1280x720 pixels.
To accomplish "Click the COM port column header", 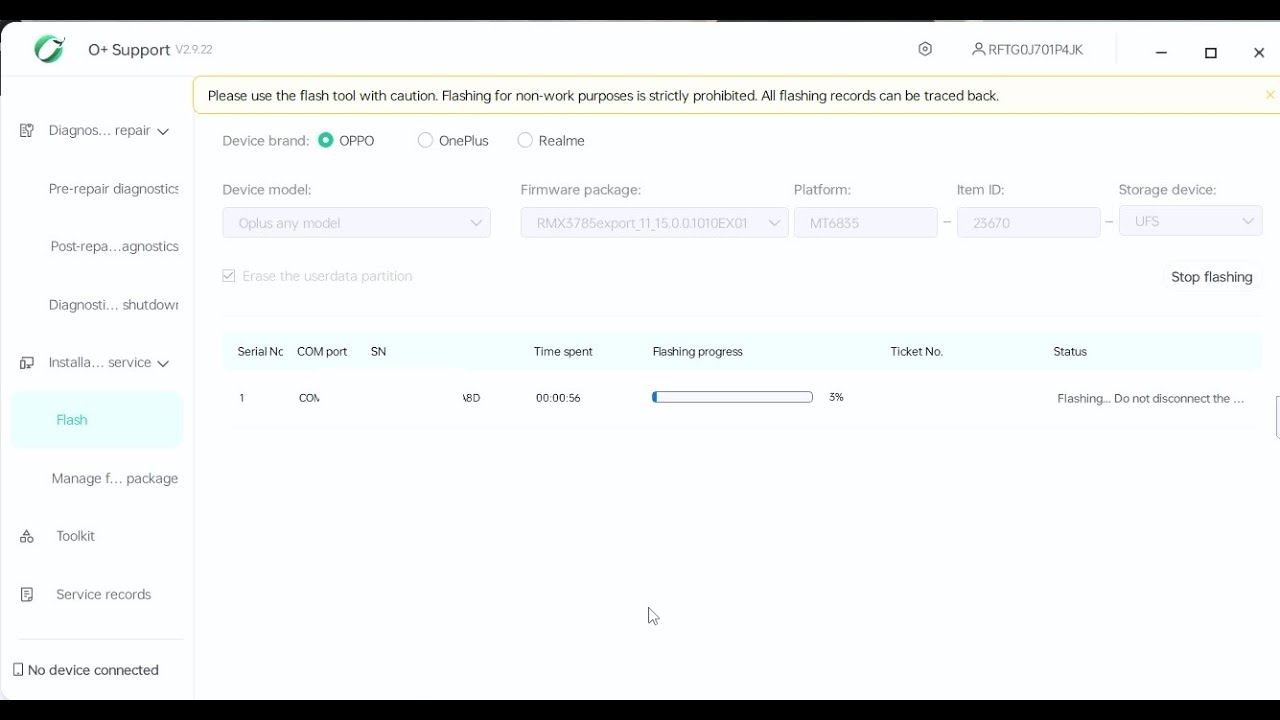I will pyautogui.click(x=322, y=352).
